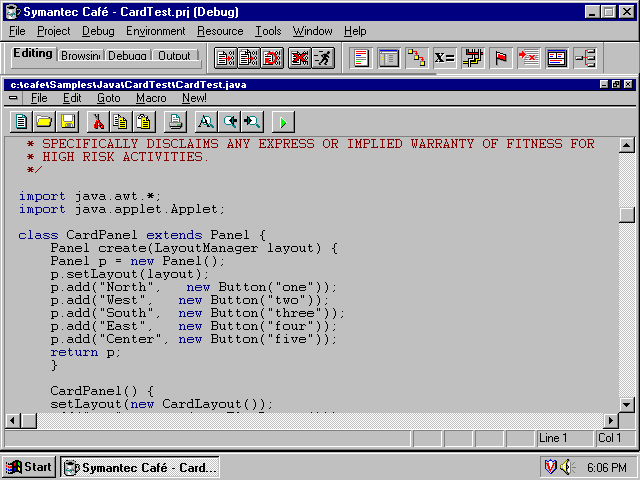This screenshot has height=480, width=640.
Task: Paste with the clipboard icon
Action: coord(144,122)
